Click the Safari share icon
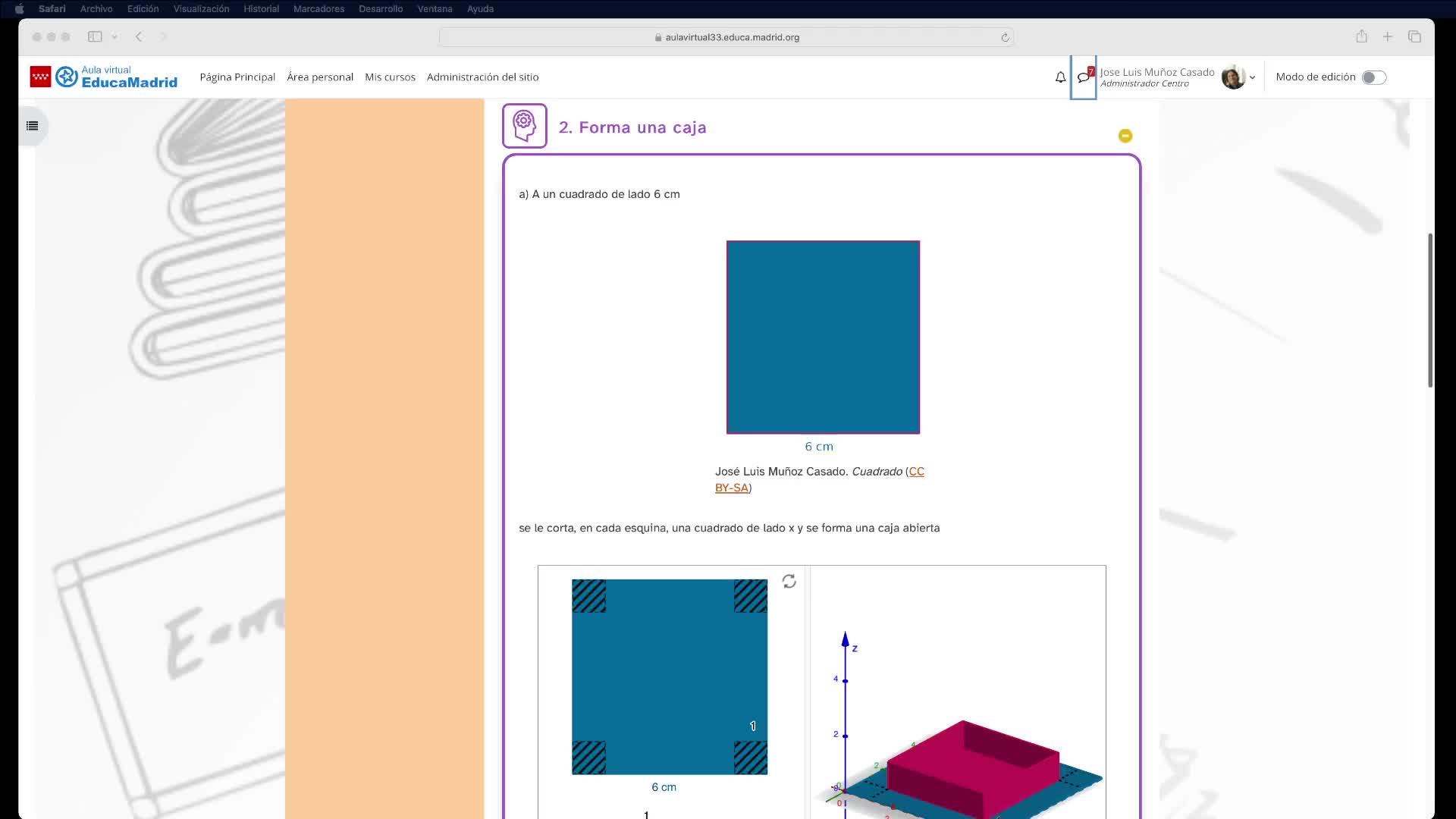Screen dimensions: 1456x819 coord(1362,36)
